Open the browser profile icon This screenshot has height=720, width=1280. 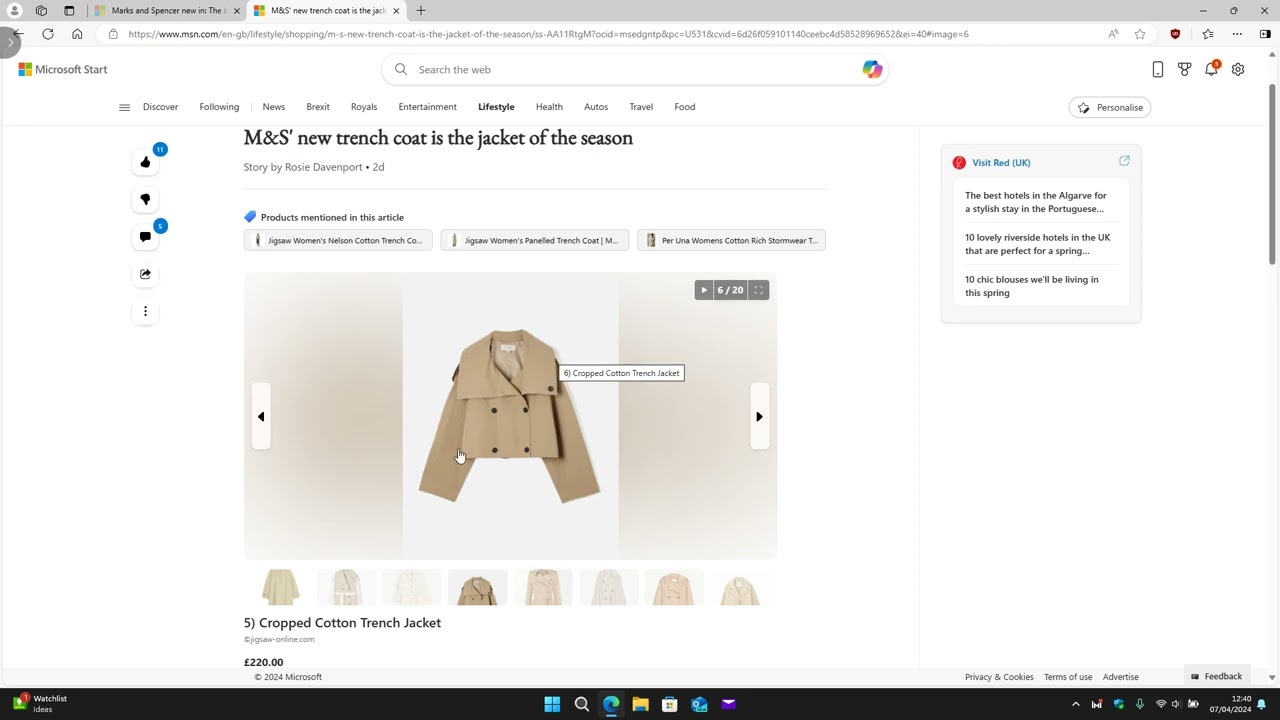point(14,11)
